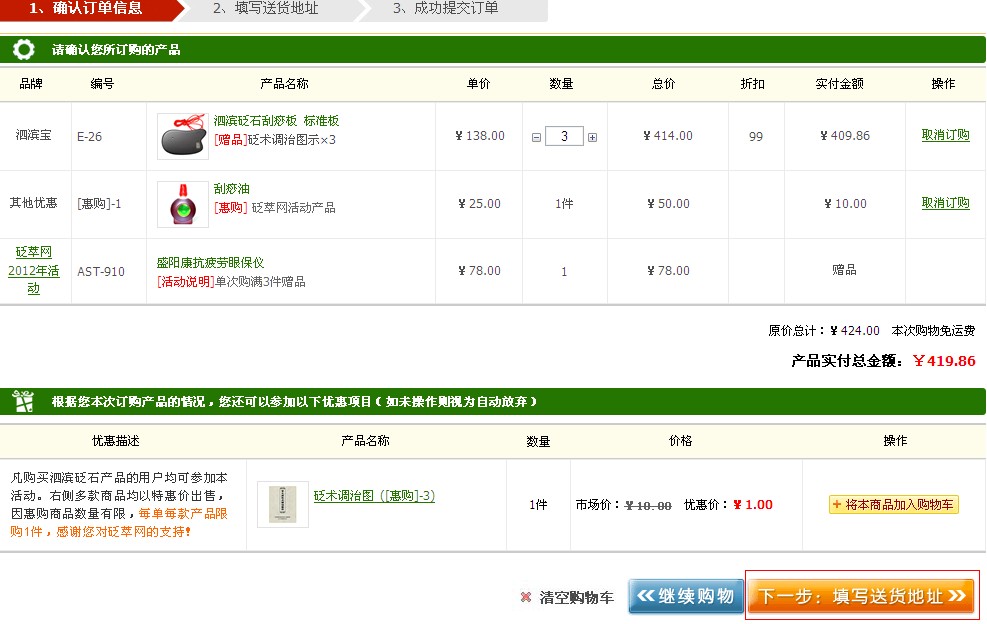Open the 砭术调治图 product thumbnail
This screenshot has height=624, width=987.
(282, 504)
